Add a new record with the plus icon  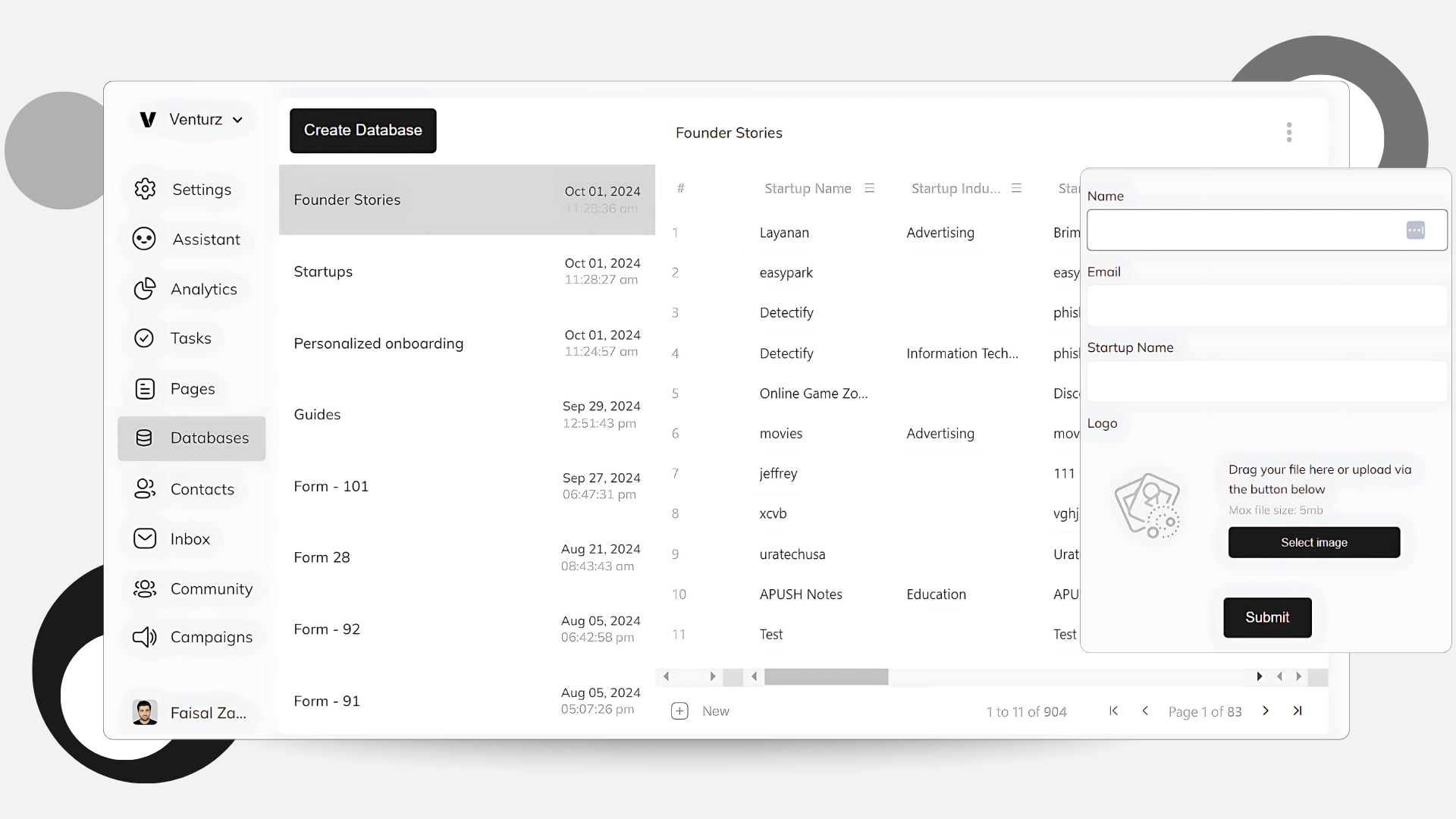(679, 711)
